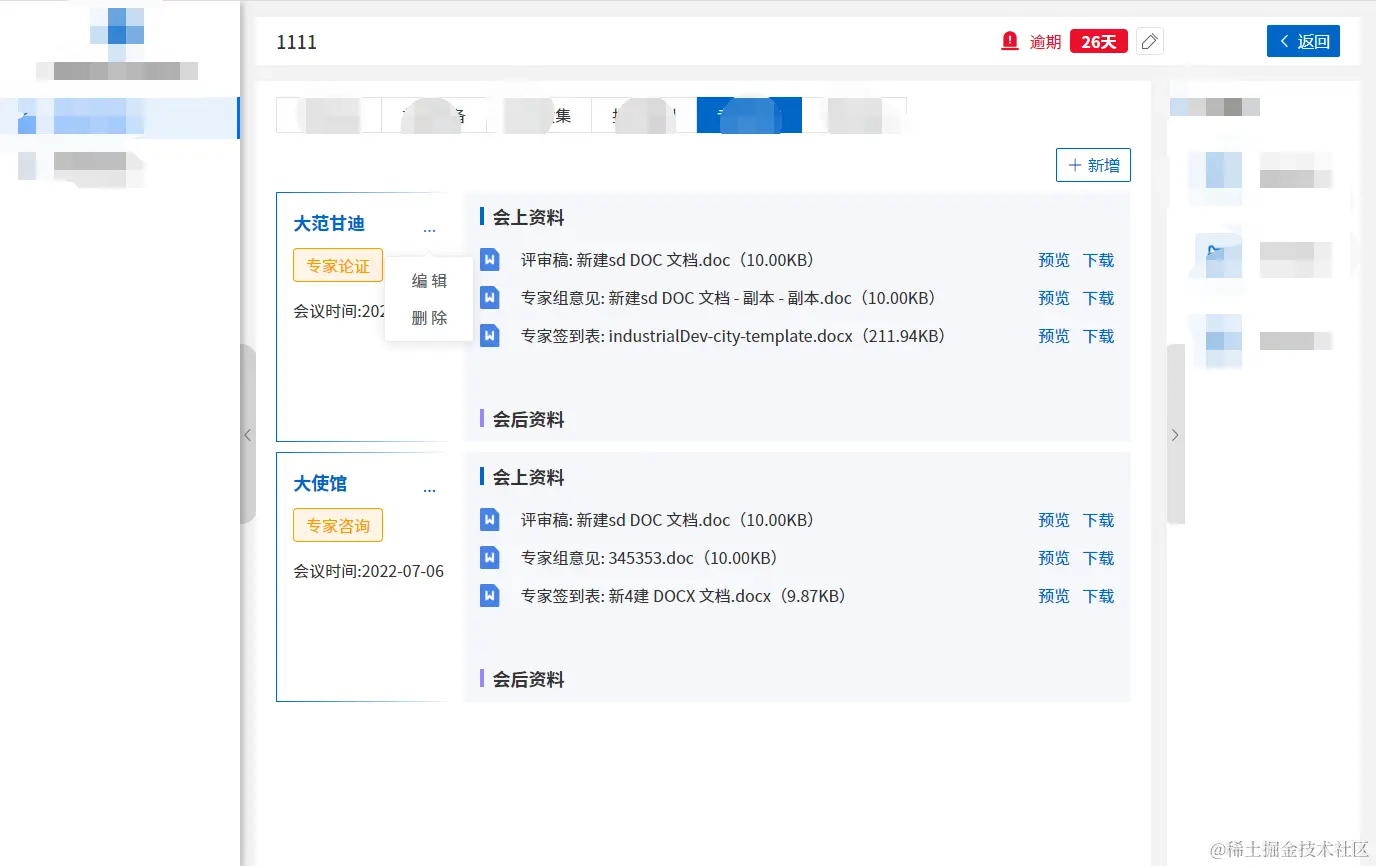This screenshot has width=1376, height=866.
Task: Preview 新4建 DOCX 文档.docx
Action: (1054, 596)
